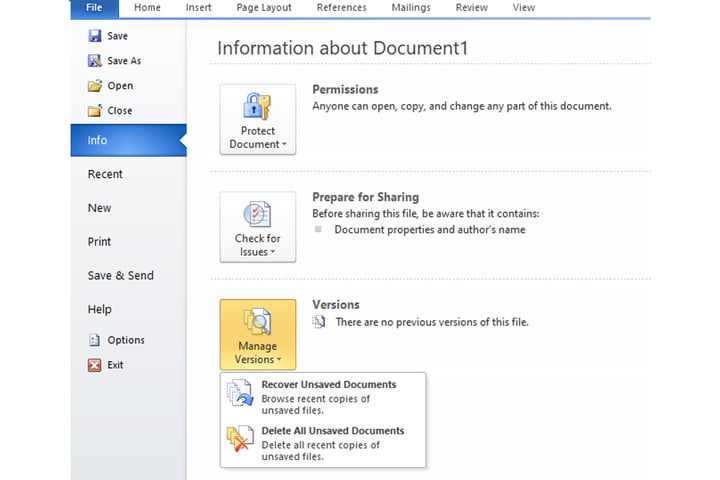Screen dimensions: 720x480
Task: Open the File tab
Action: coord(94,8)
